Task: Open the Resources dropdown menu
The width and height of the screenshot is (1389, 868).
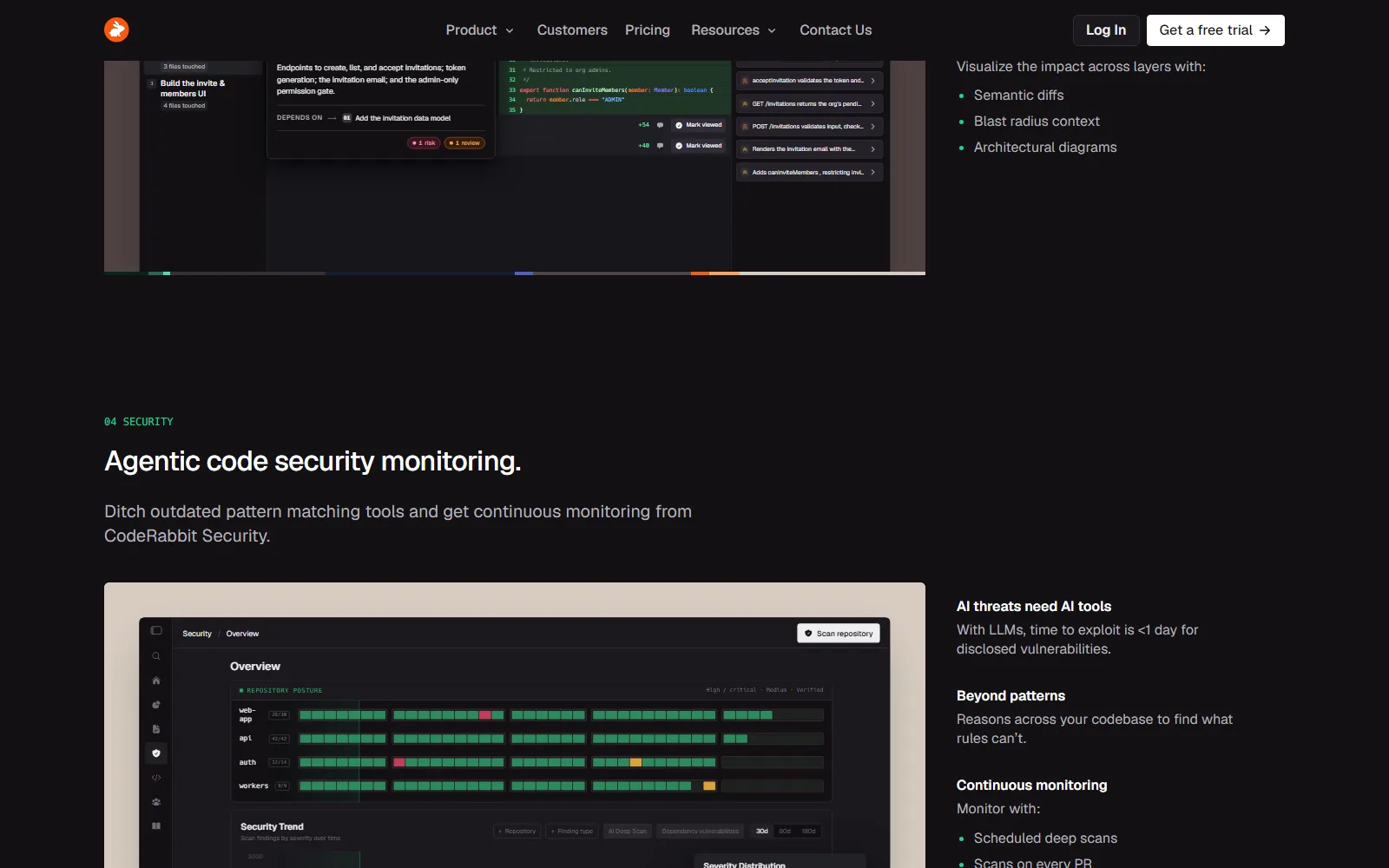Action: pos(734,30)
